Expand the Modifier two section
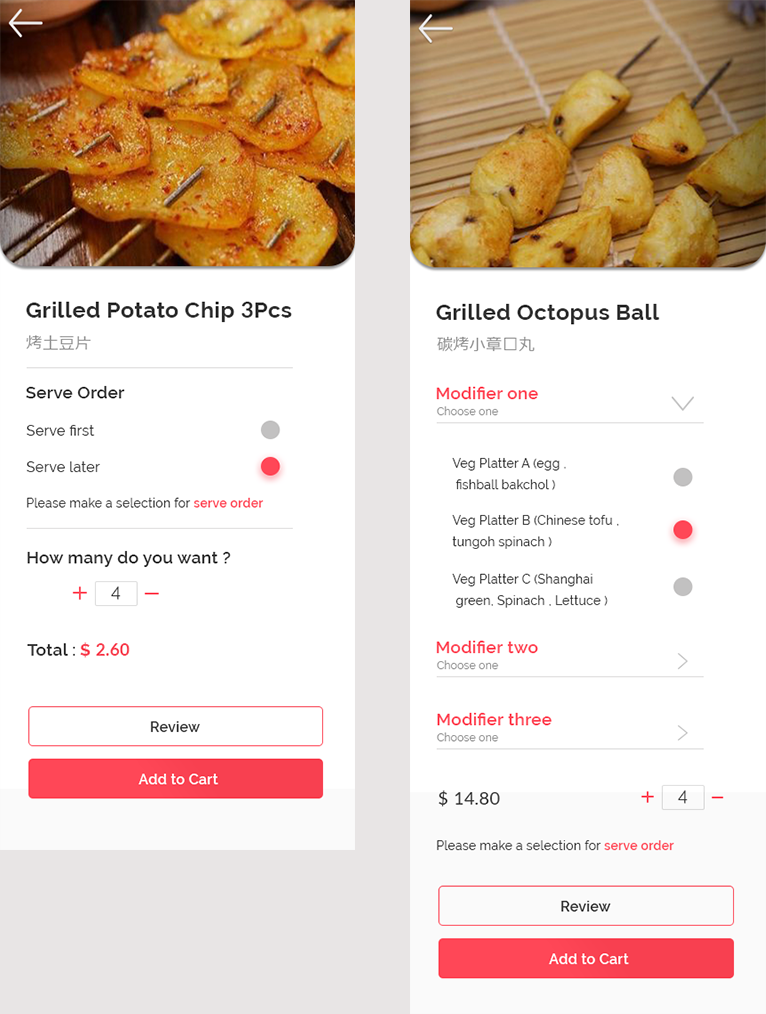Screen dimensions: 766x1014 click(x=682, y=660)
